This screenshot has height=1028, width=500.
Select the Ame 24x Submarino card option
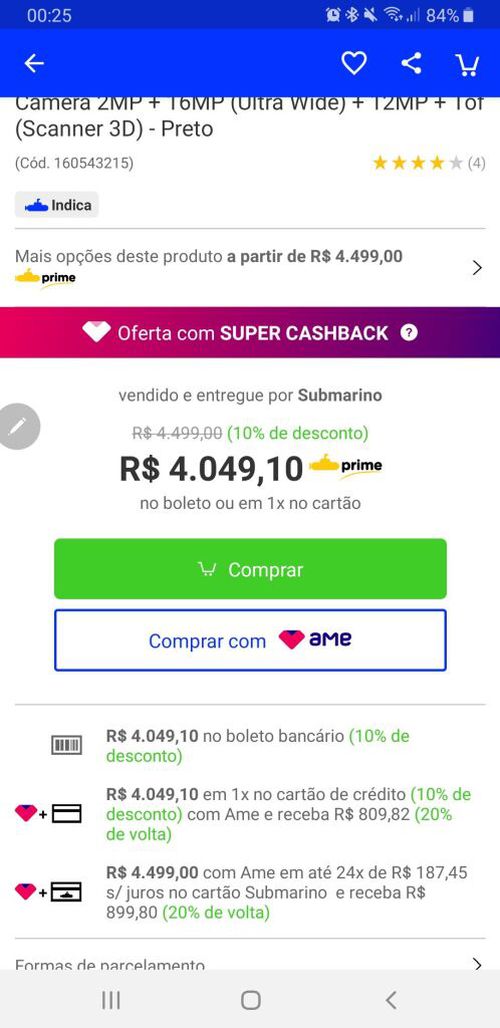click(x=250, y=892)
